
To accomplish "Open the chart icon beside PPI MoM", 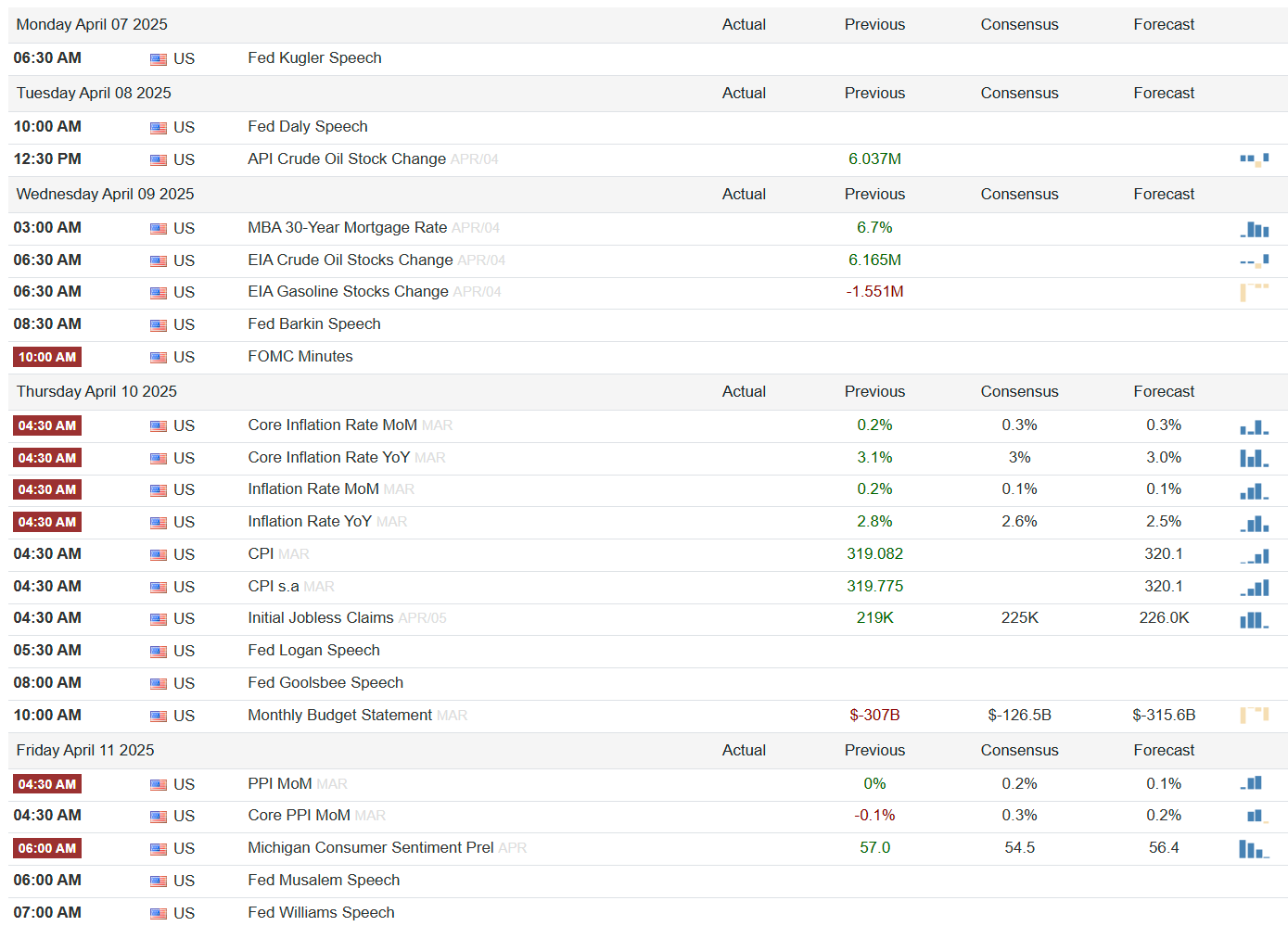I will pyautogui.click(x=1254, y=783).
